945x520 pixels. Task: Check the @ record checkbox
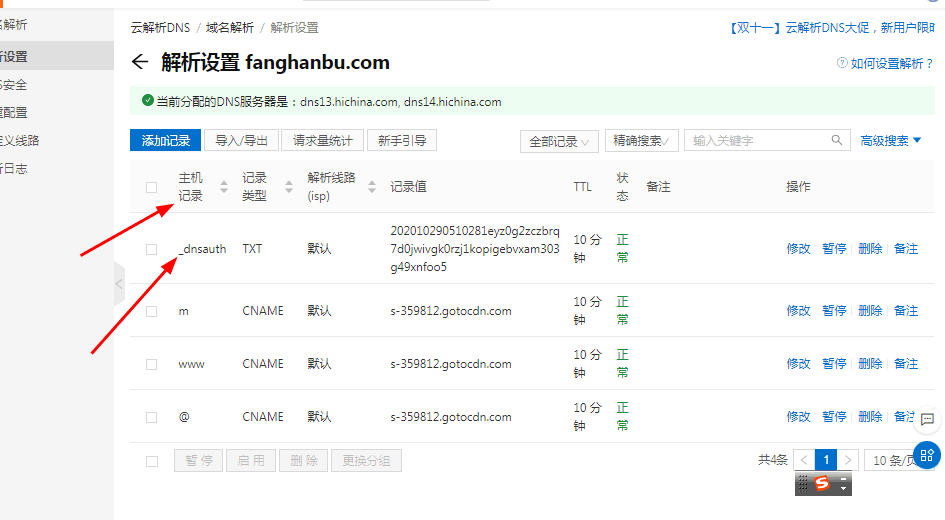pyautogui.click(x=151, y=418)
